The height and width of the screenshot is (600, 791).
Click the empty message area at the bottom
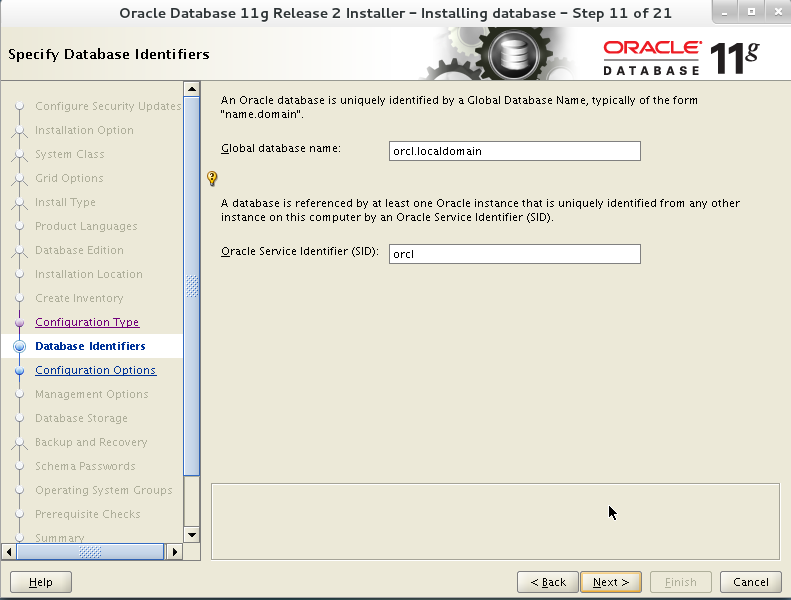click(495, 522)
